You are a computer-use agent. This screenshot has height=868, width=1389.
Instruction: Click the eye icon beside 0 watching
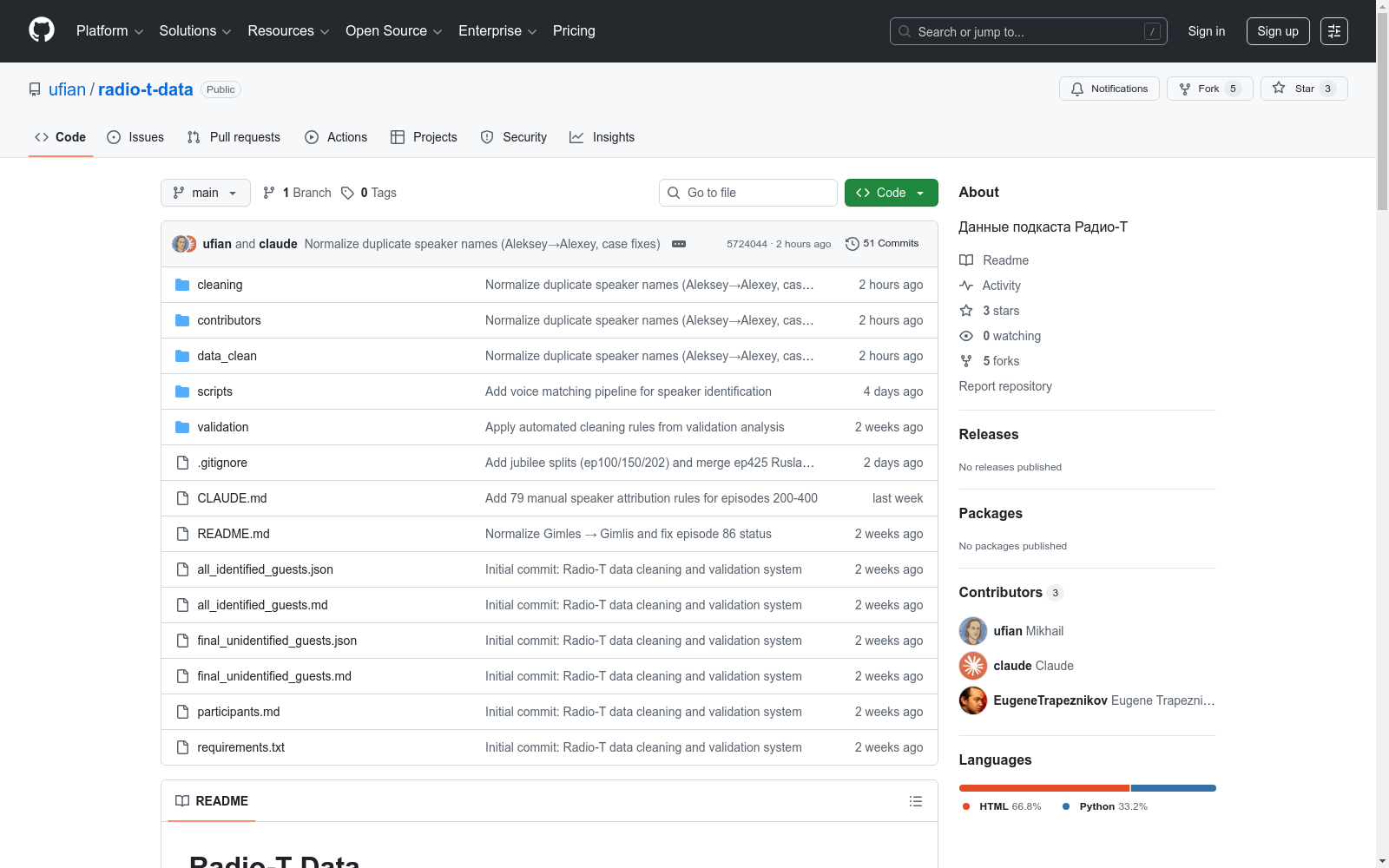coord(966,336)
